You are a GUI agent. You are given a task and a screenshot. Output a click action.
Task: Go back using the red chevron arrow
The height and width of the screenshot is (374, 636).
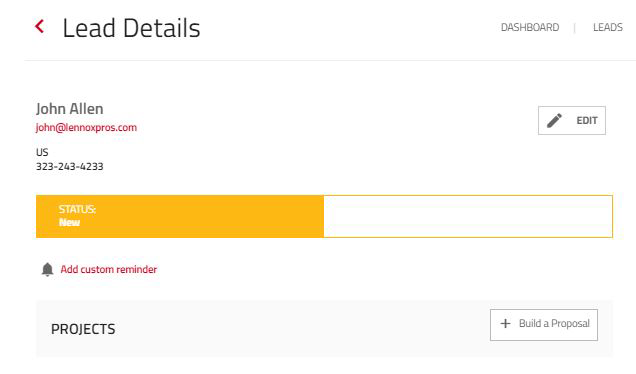[x=40, y=27]
